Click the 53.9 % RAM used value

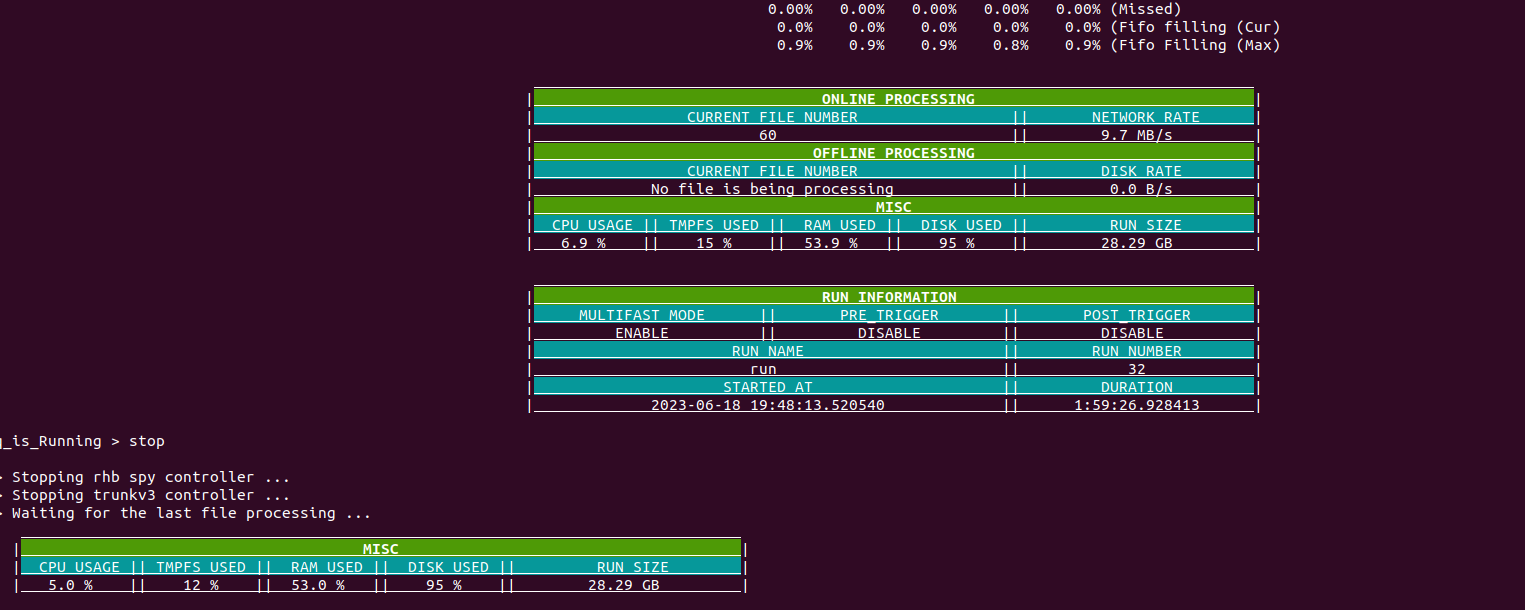(x=830, y=243)
